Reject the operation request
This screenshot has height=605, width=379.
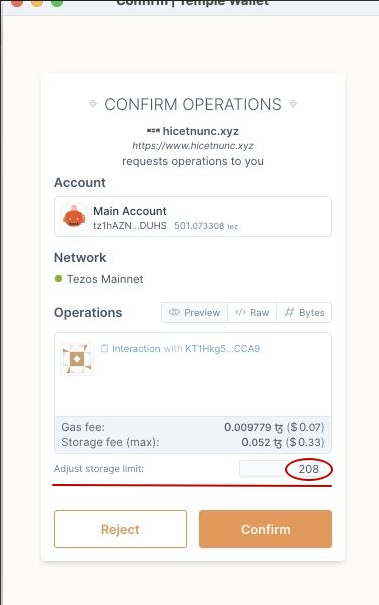[120, 529]
